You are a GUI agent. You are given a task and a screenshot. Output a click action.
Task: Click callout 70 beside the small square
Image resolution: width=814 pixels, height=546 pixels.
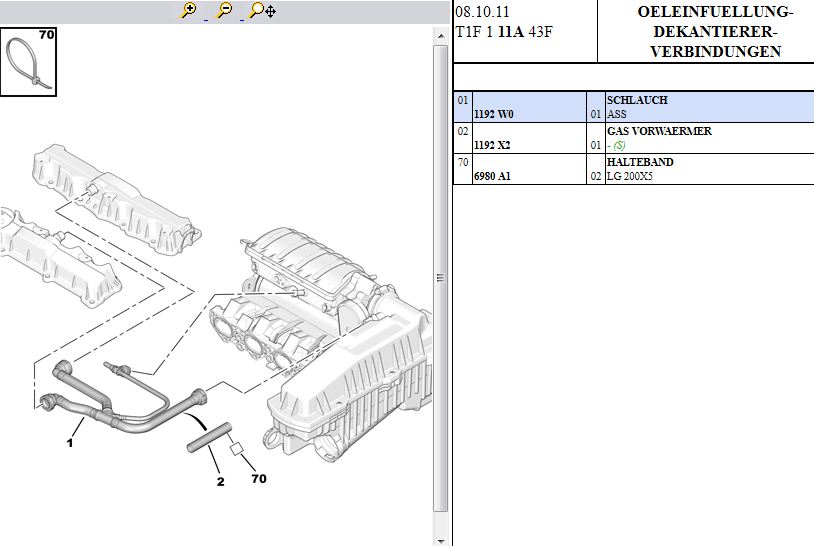[258, 479]
